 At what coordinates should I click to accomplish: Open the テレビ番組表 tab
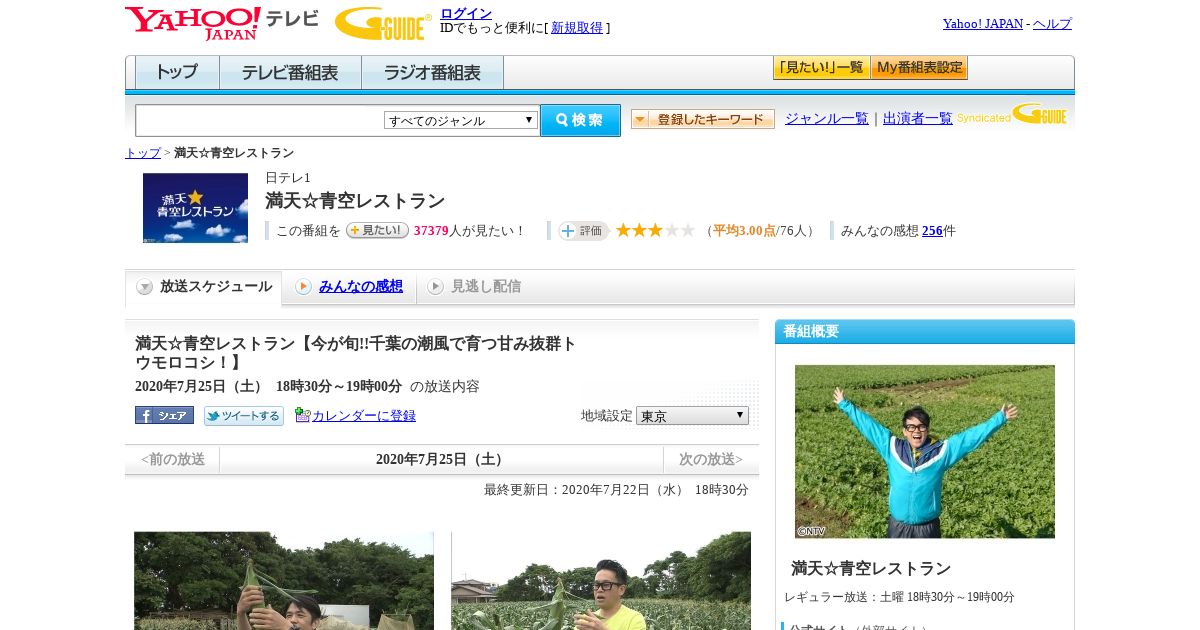290,73
